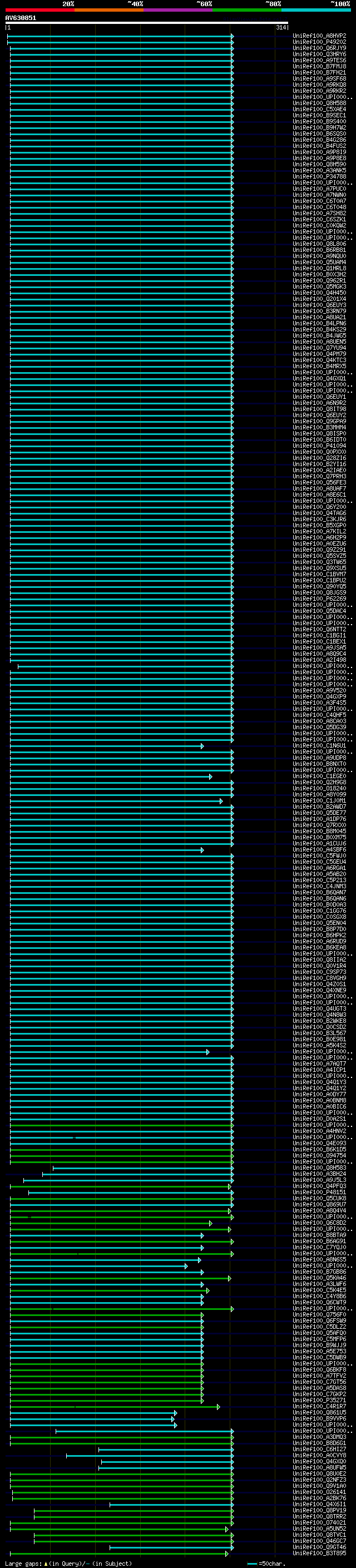Screen dimensions: 356x1568
Task: Select hit label UniRef100_A8N6S5
Action: pyautogui.click(x=319, y=1259)
